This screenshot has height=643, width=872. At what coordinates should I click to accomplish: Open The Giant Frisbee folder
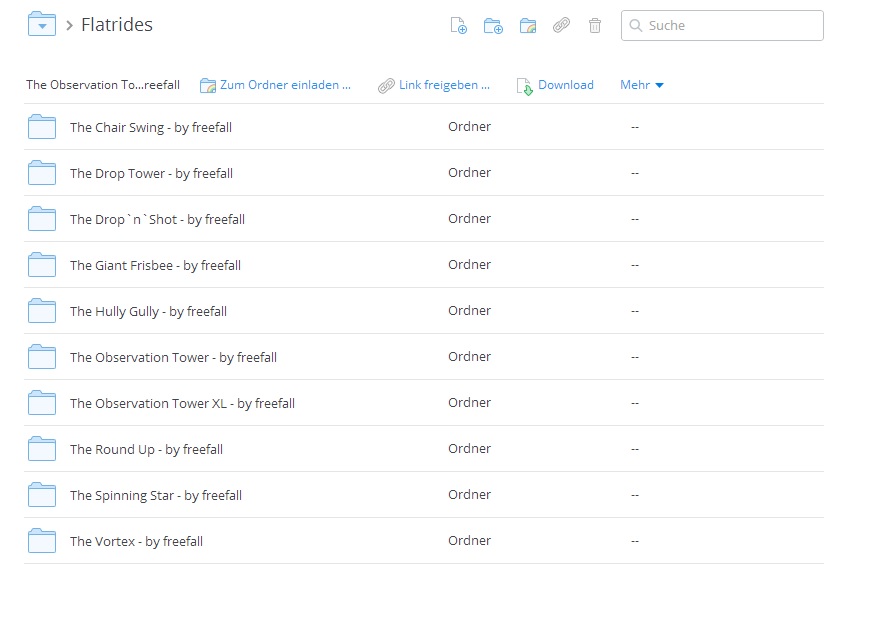(155, 265)
